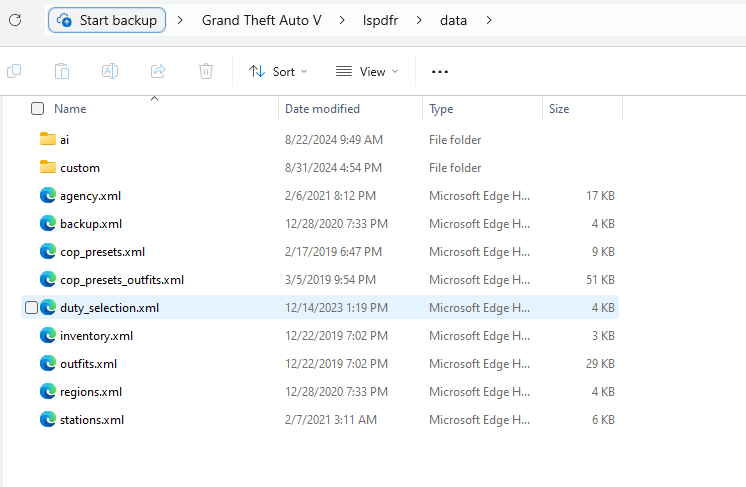Expand the chevron after 'data' breadcrumb
Screen dimensions: 746x487
[489, 20]
